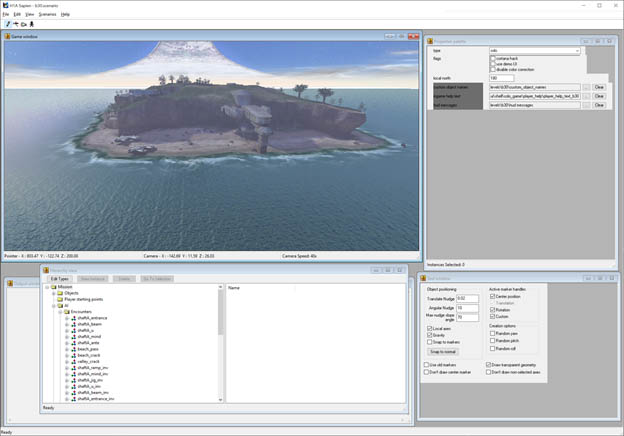Viewport: 624px width, 436px height.
Task: Click the beach_pass encounter icon
Action: click(x=74, y=349)
